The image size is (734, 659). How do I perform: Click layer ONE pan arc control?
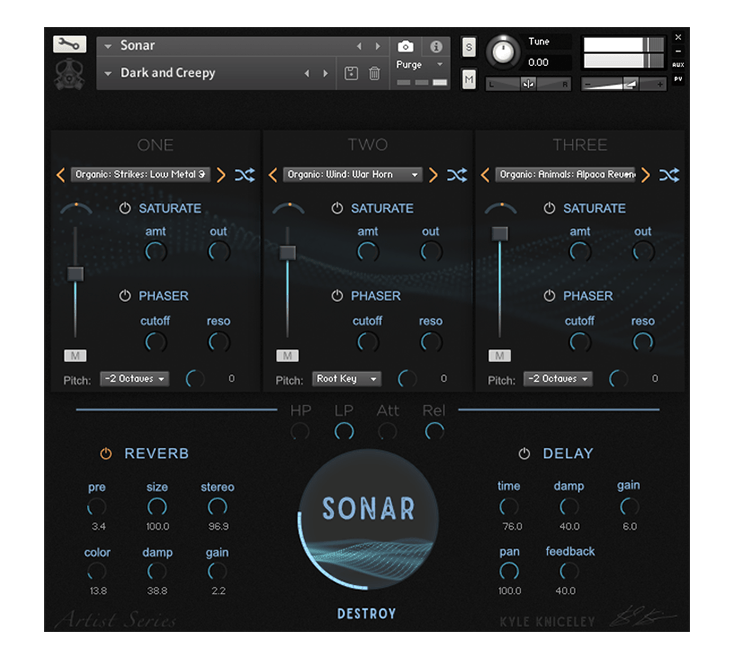point(76,208)
